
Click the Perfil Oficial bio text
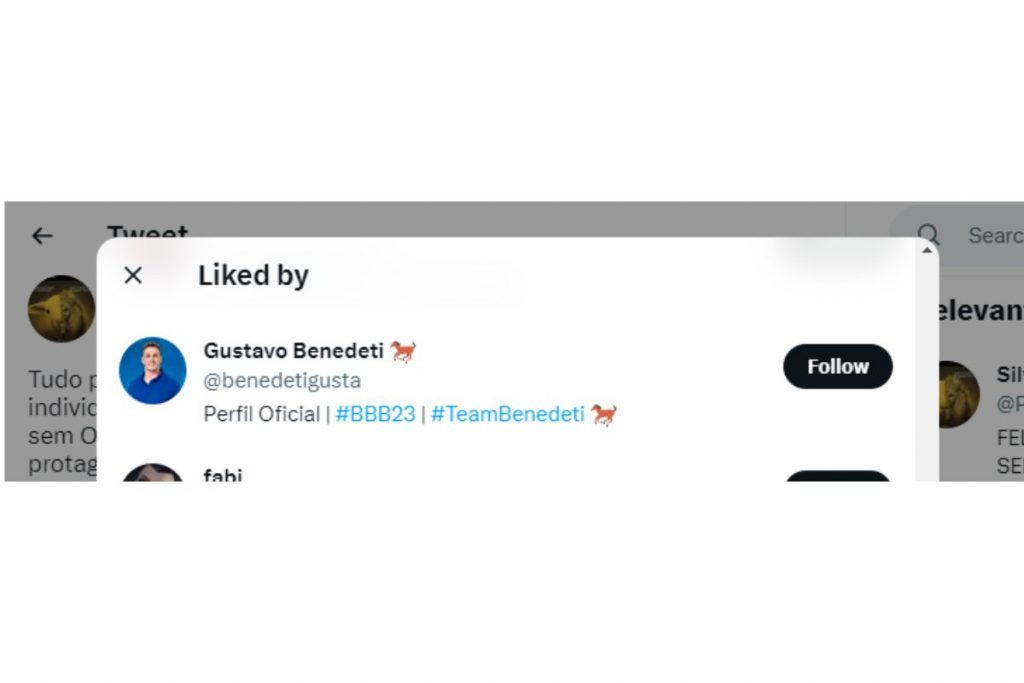click(x=261, y=414)
